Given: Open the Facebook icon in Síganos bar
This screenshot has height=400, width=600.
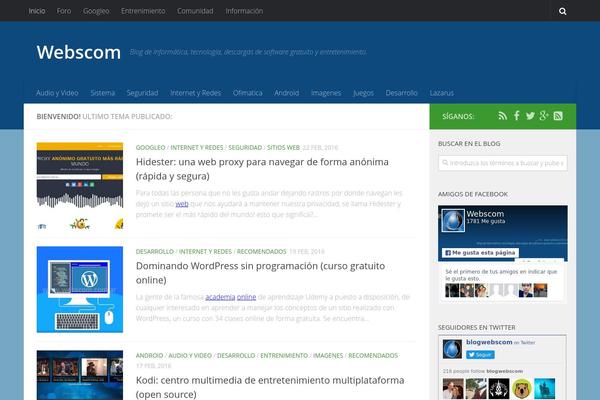Looking at the screenshot, I should tap(517, 116).
